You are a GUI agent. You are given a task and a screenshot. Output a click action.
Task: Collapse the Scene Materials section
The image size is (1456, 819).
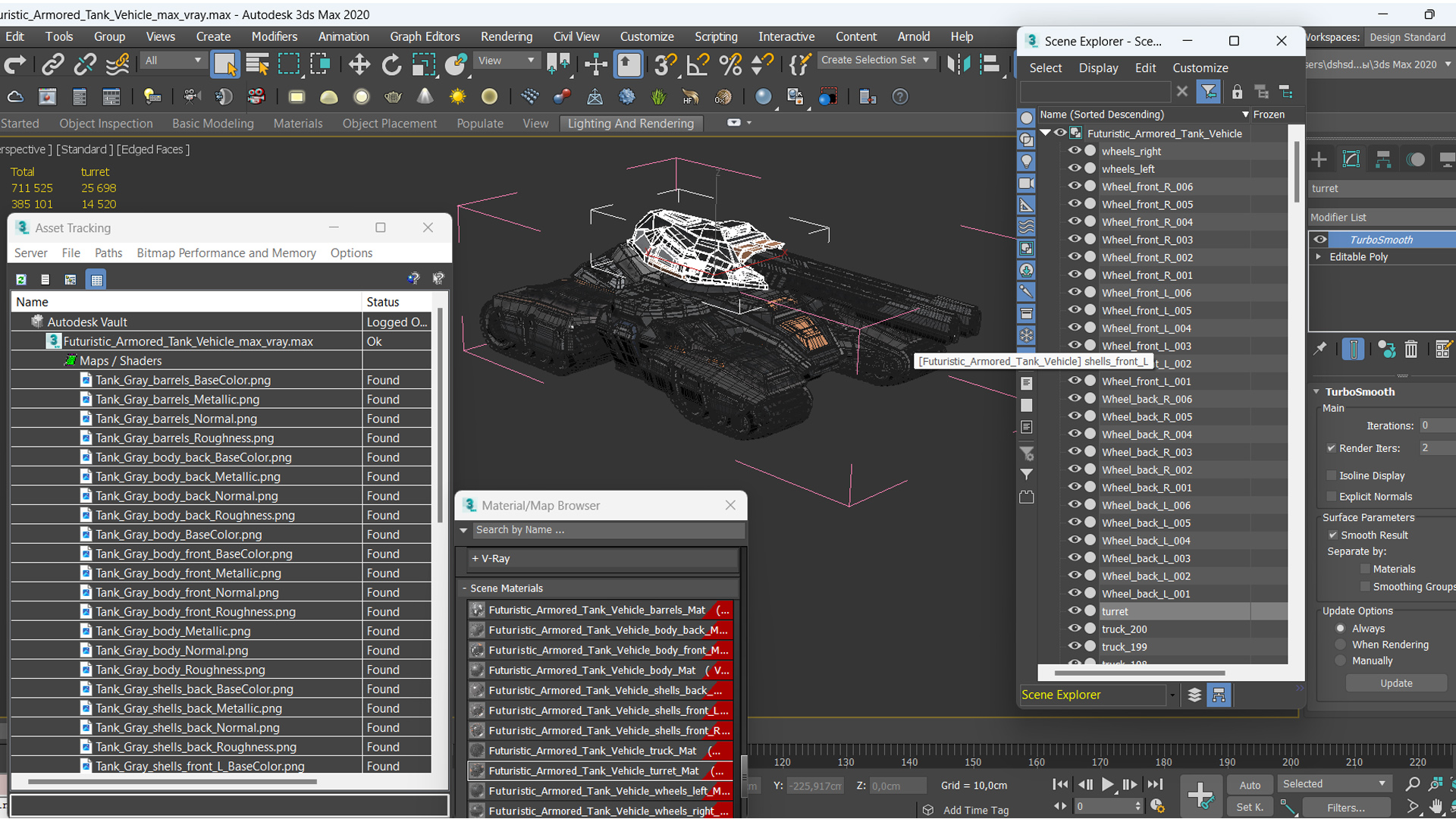click(465, 588)
